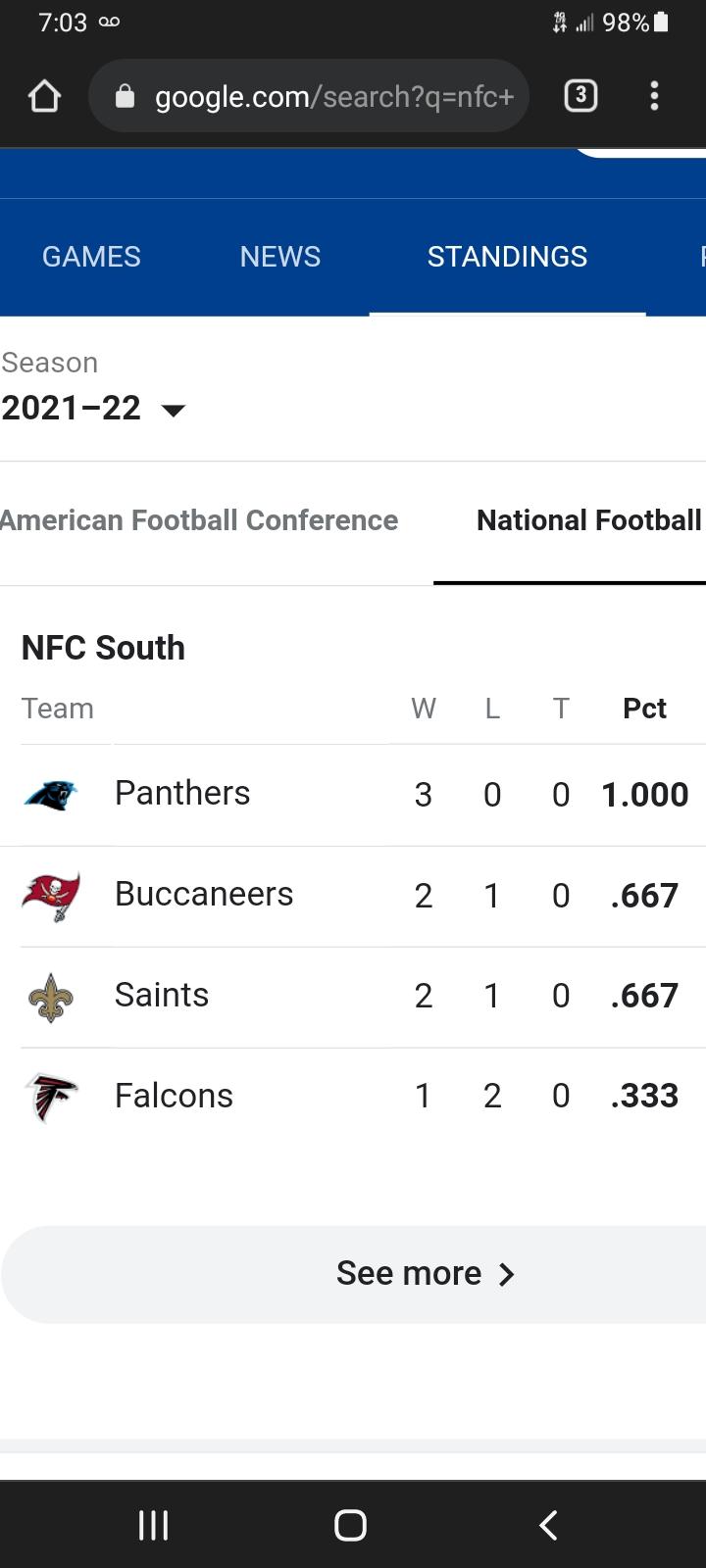
Task: Open the Panthers team name link
Action: point(182,793)
